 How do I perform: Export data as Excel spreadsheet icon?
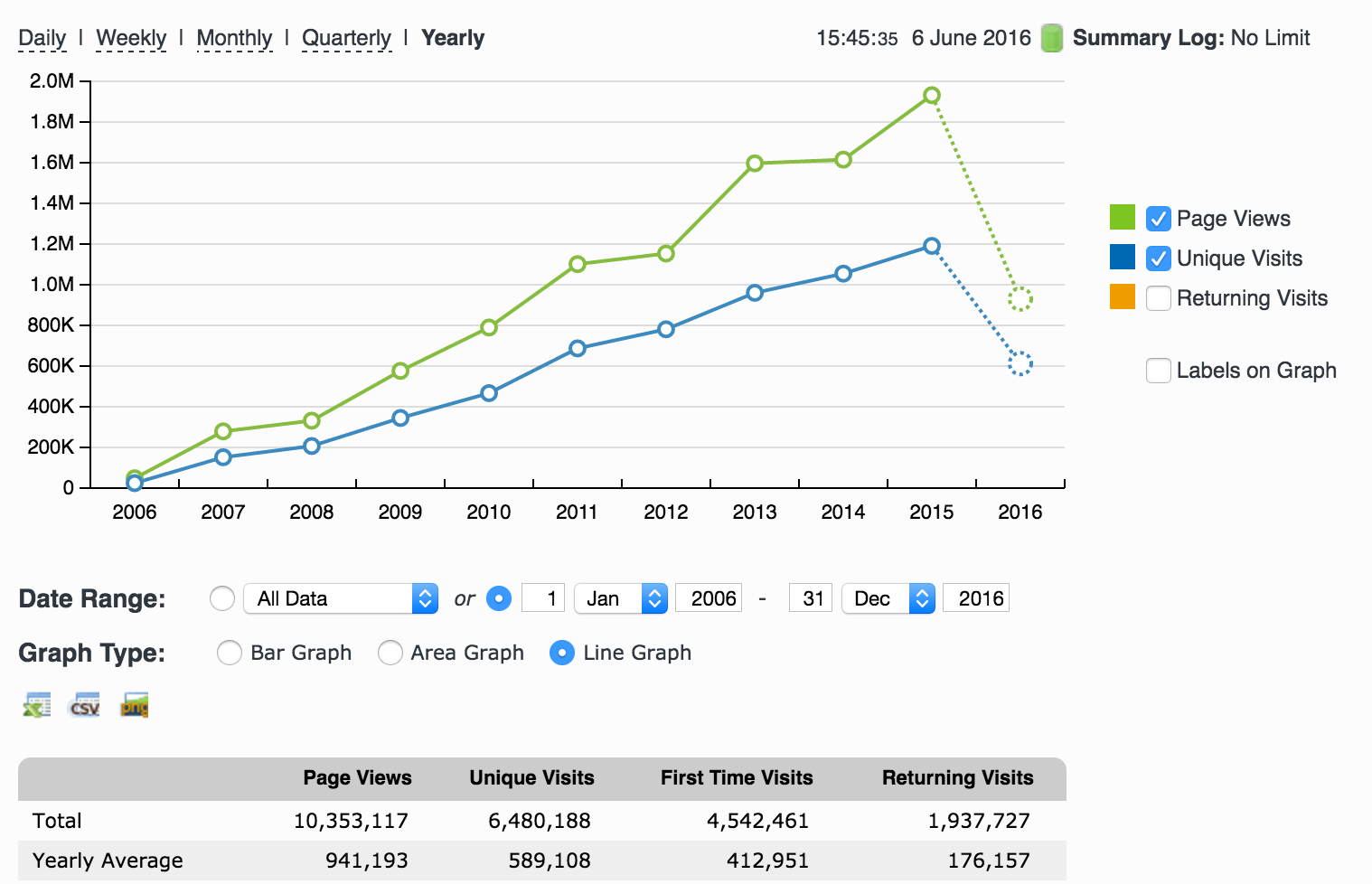37,705
